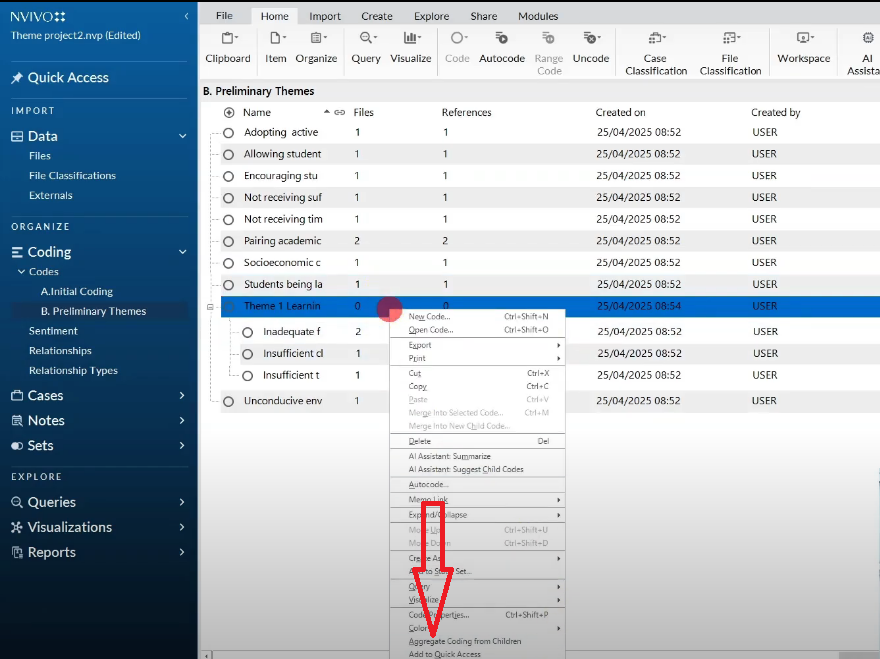Image resolution: width=880 pixels, height=659 pixels.
Task: Select the Inadequate f child code circle
Action: click(248, 332)
